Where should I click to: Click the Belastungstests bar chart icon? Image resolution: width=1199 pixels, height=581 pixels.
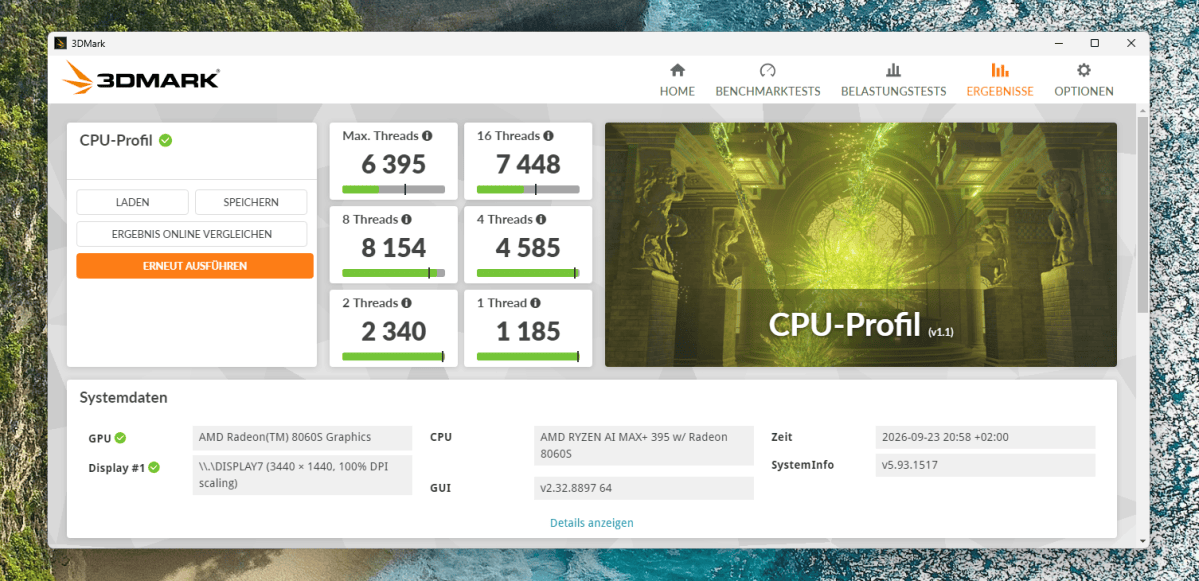coord(893,70)
